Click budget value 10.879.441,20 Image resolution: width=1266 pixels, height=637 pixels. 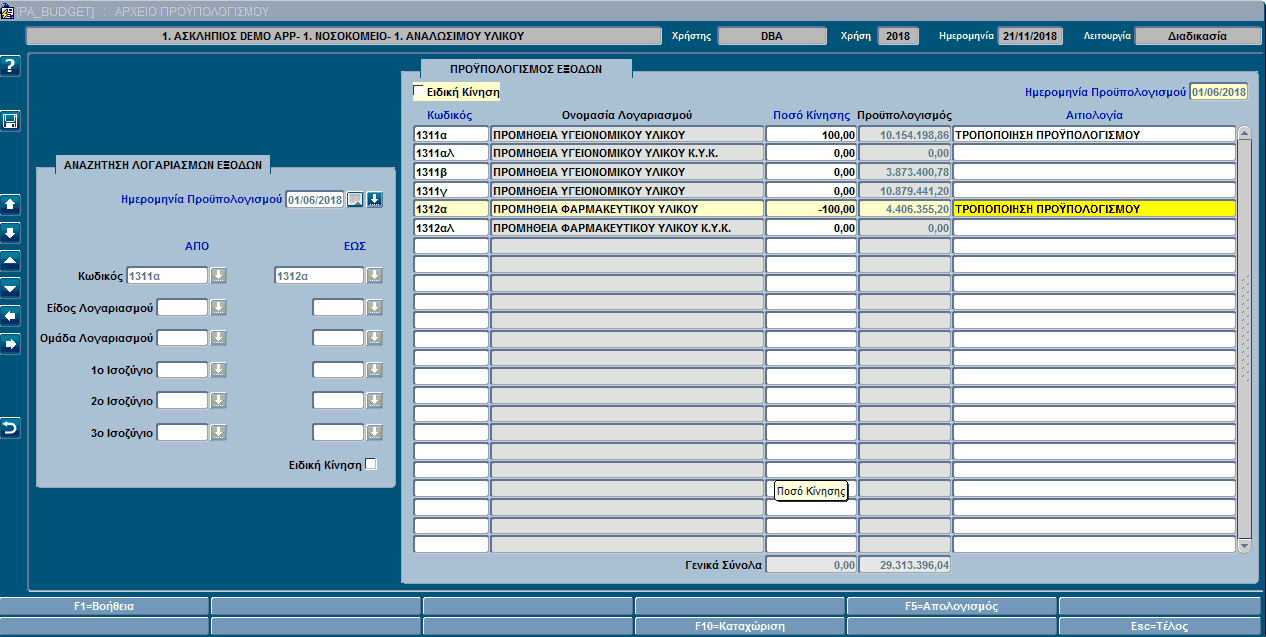coord(905,190)
